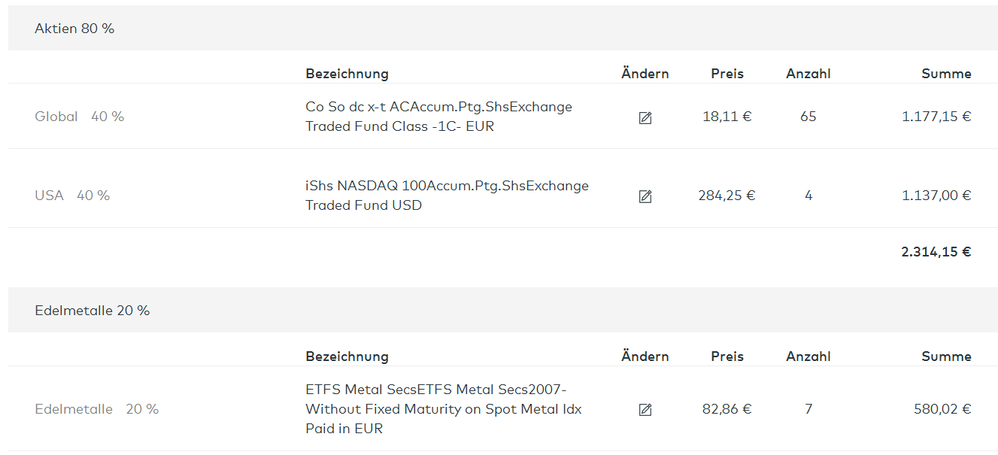Click the 18,11 € price value
The height and width of the screenshot is (455, 998).
click(727, 116)
